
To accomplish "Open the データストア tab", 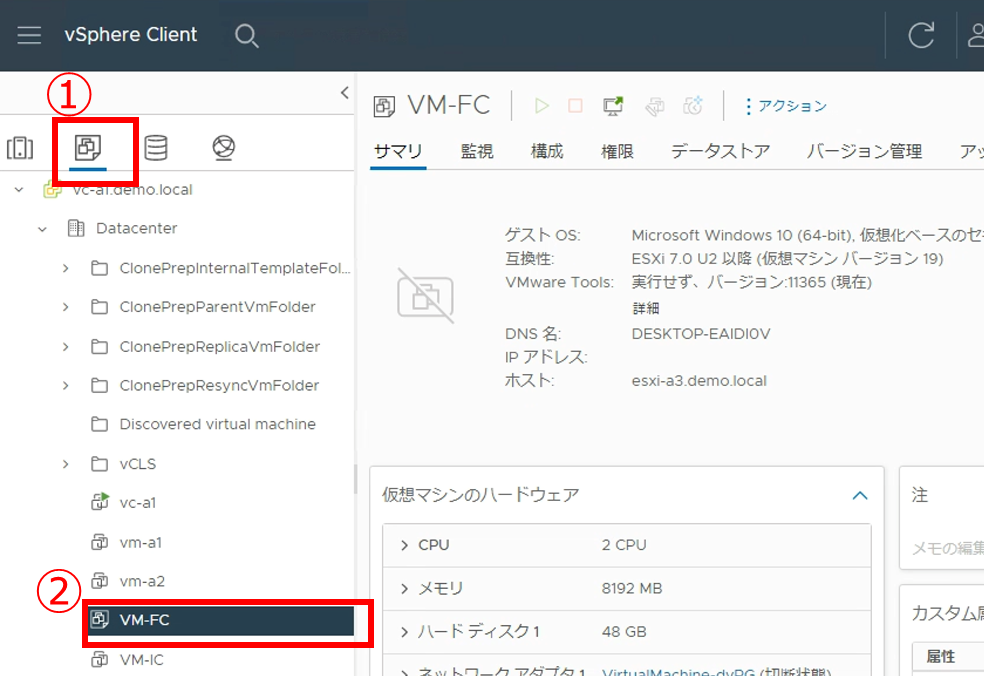I will coord(720,152).
